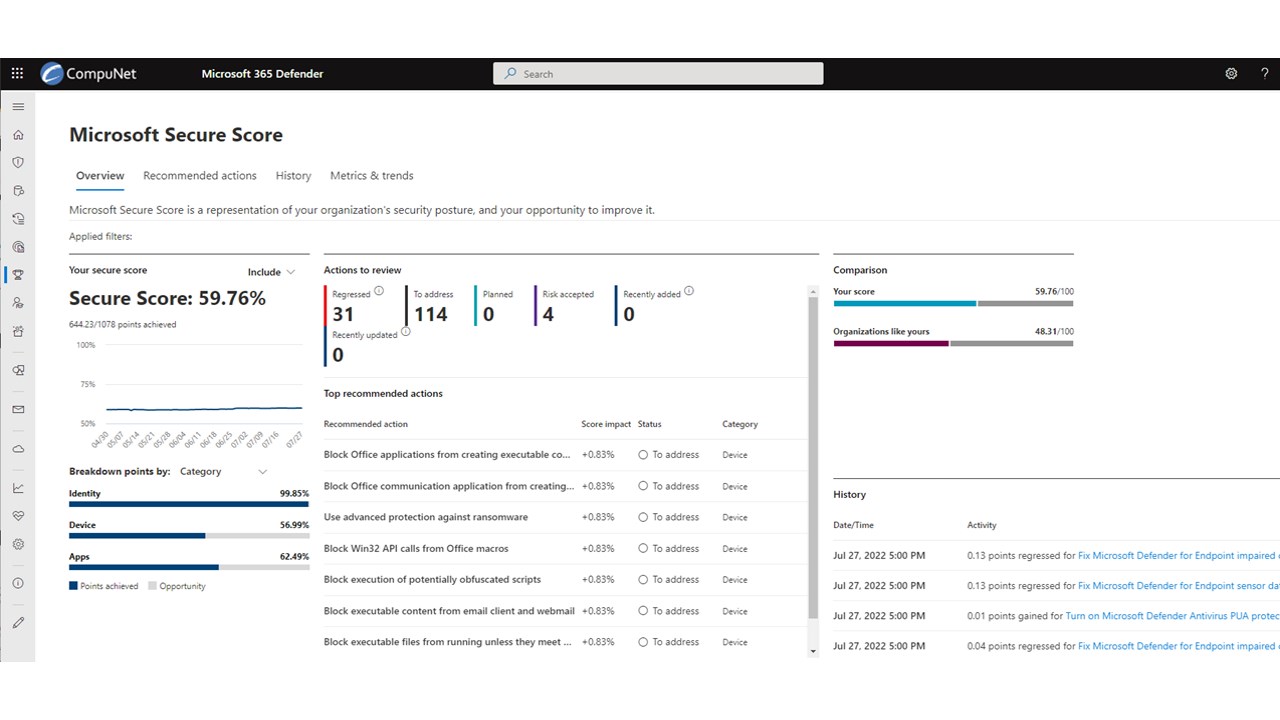This screenshot has width=1280, height=720.
Task: Open the More resources info icon in the sidebar
Action: pos(18,583)
